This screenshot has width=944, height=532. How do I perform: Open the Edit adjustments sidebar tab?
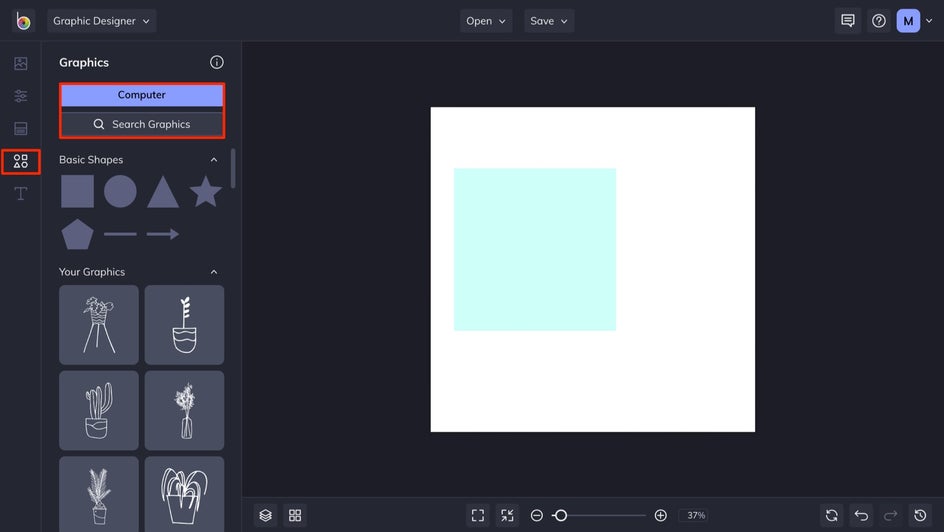pos(20,96)
